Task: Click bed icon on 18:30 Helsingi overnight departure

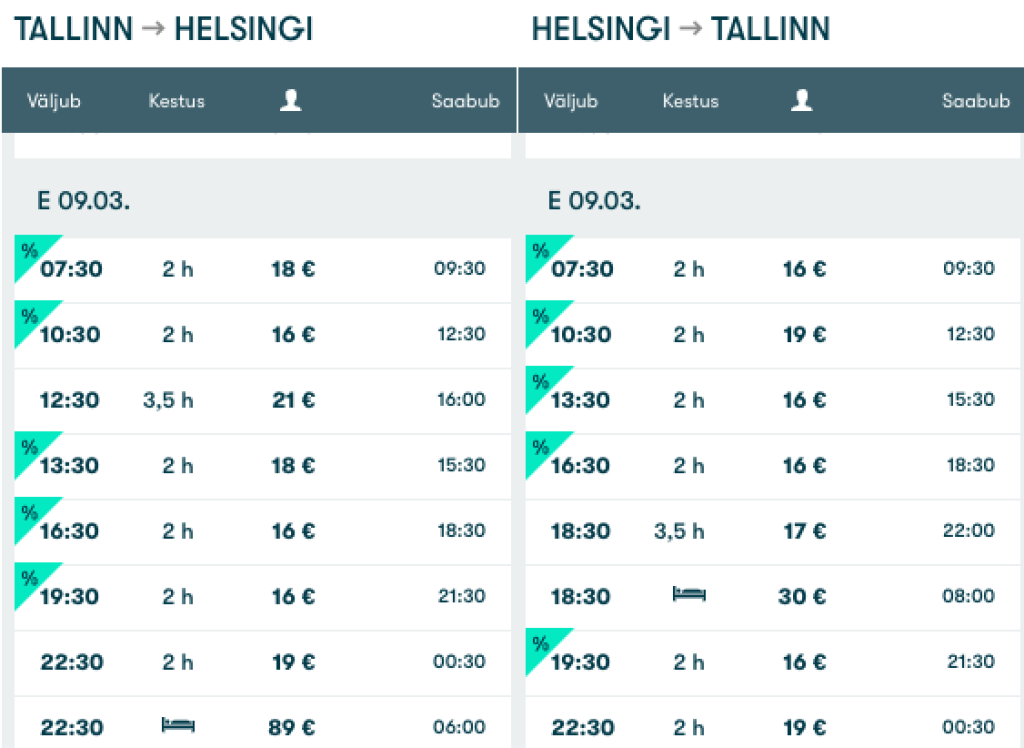Action: click(x=689, y=595)
